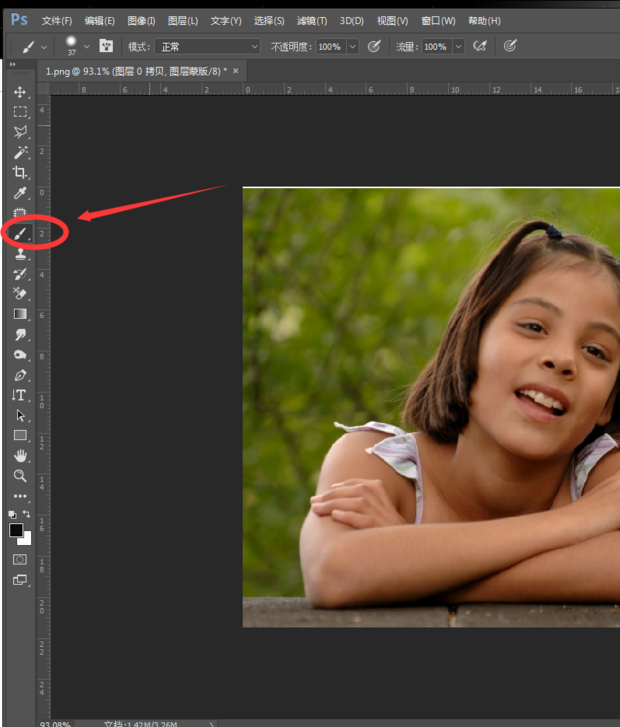Screen dimensions: 620x727
Task: Open the blending mode 正常 dropdown
Action: pyautogui.click(x=207, y=47)
